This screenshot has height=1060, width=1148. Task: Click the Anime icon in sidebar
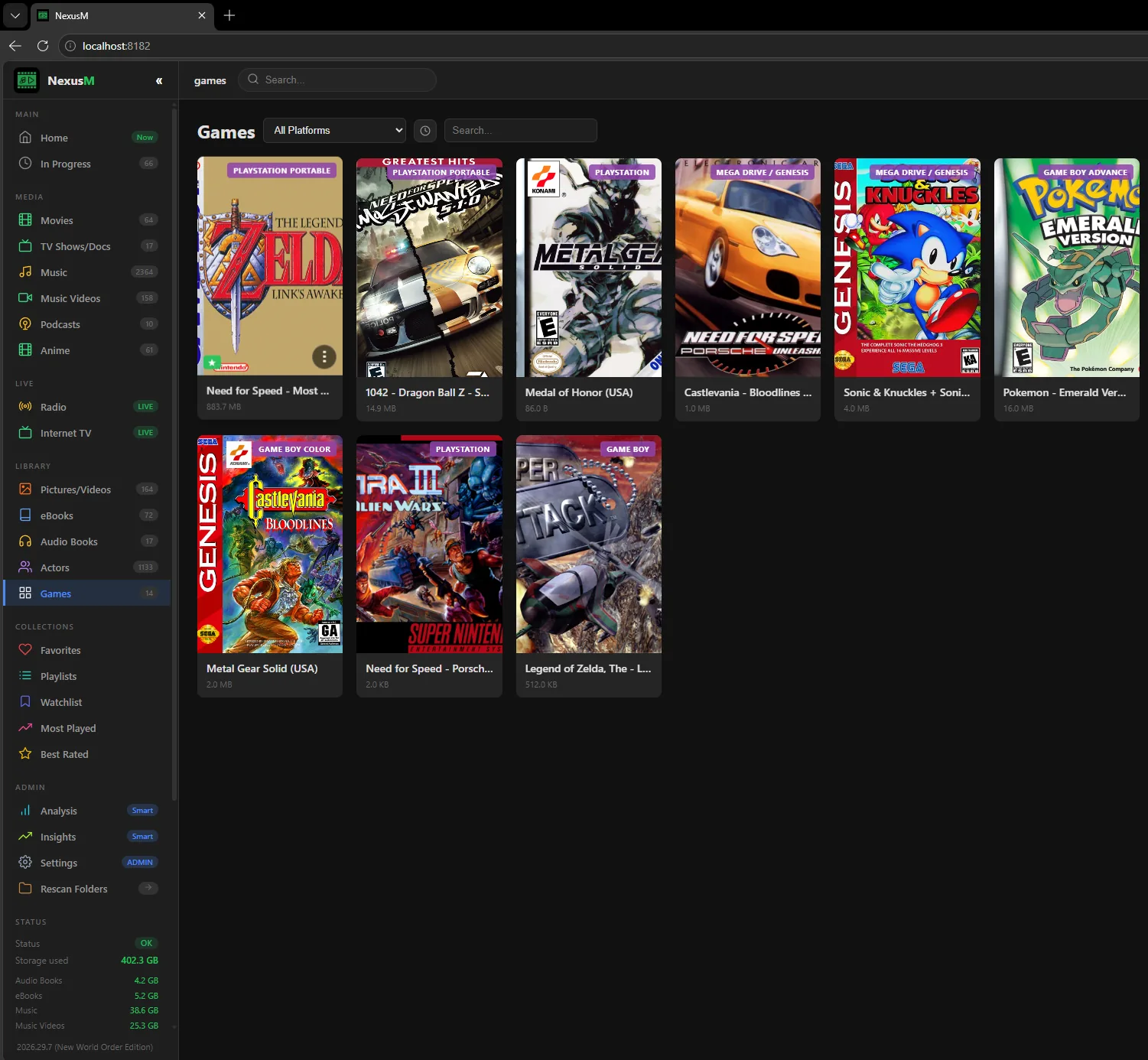[25, 350]
